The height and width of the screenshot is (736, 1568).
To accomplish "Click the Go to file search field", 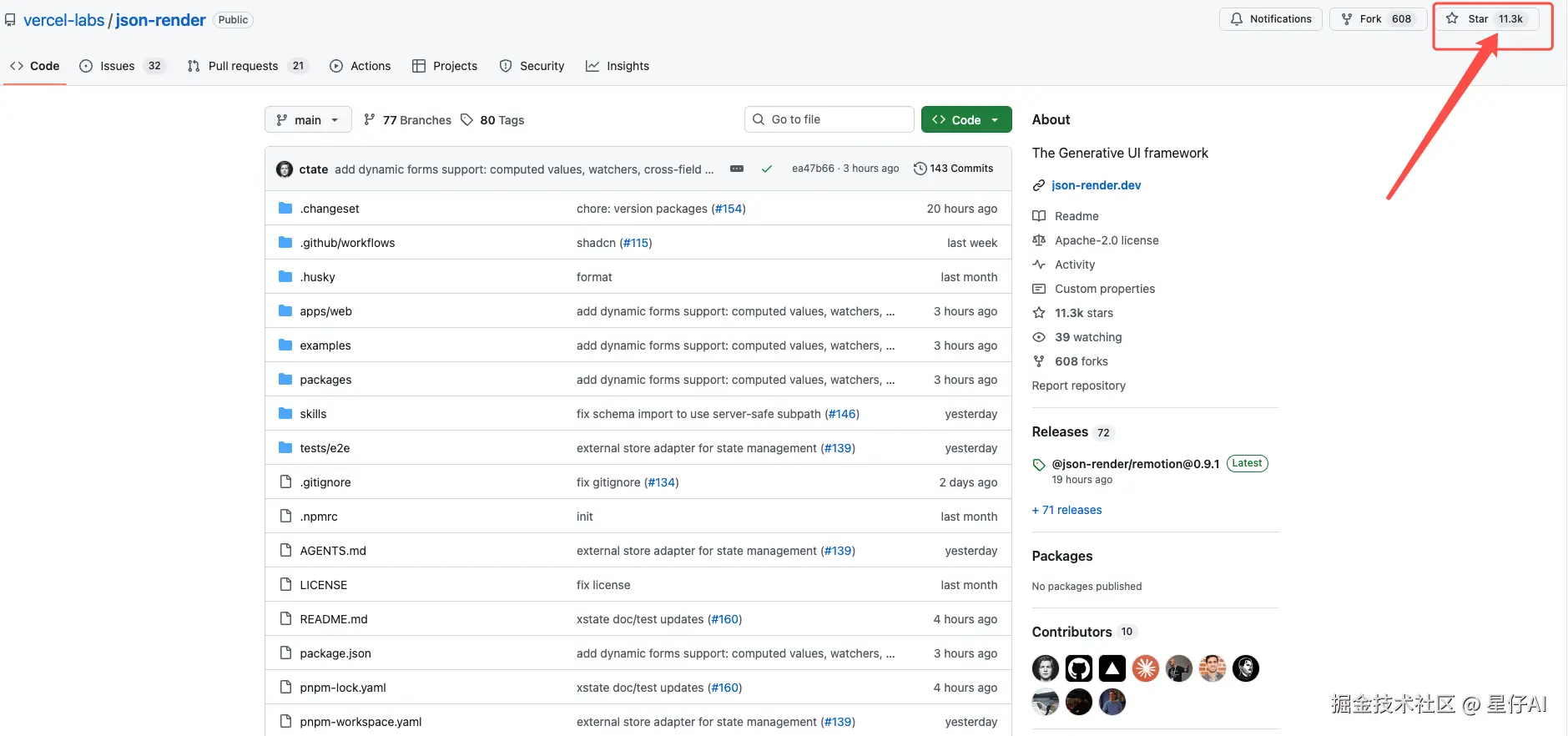I will pyautogui.click(x=829, y=119).
